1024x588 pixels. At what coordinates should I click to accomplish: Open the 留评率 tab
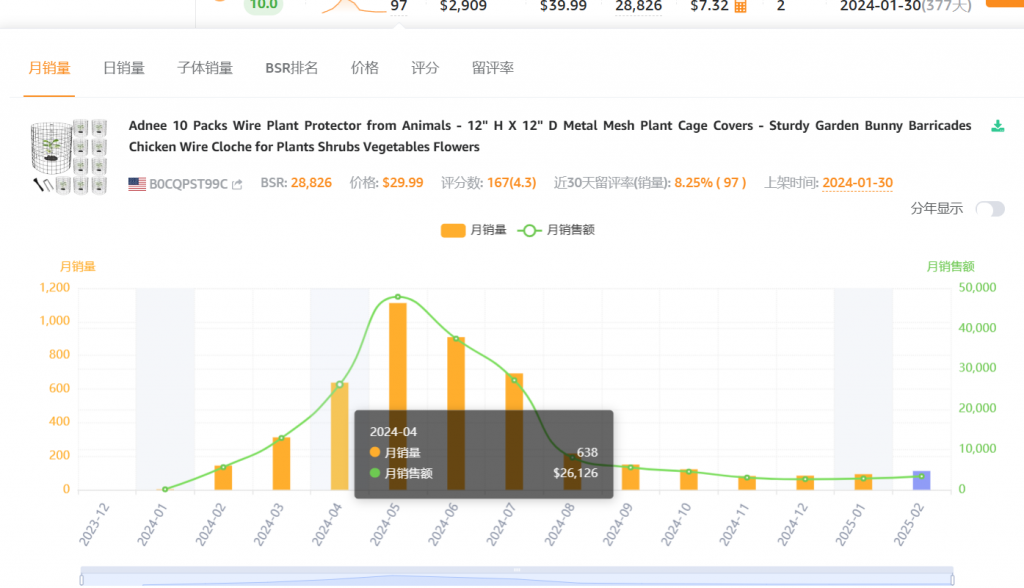(493, 68)
